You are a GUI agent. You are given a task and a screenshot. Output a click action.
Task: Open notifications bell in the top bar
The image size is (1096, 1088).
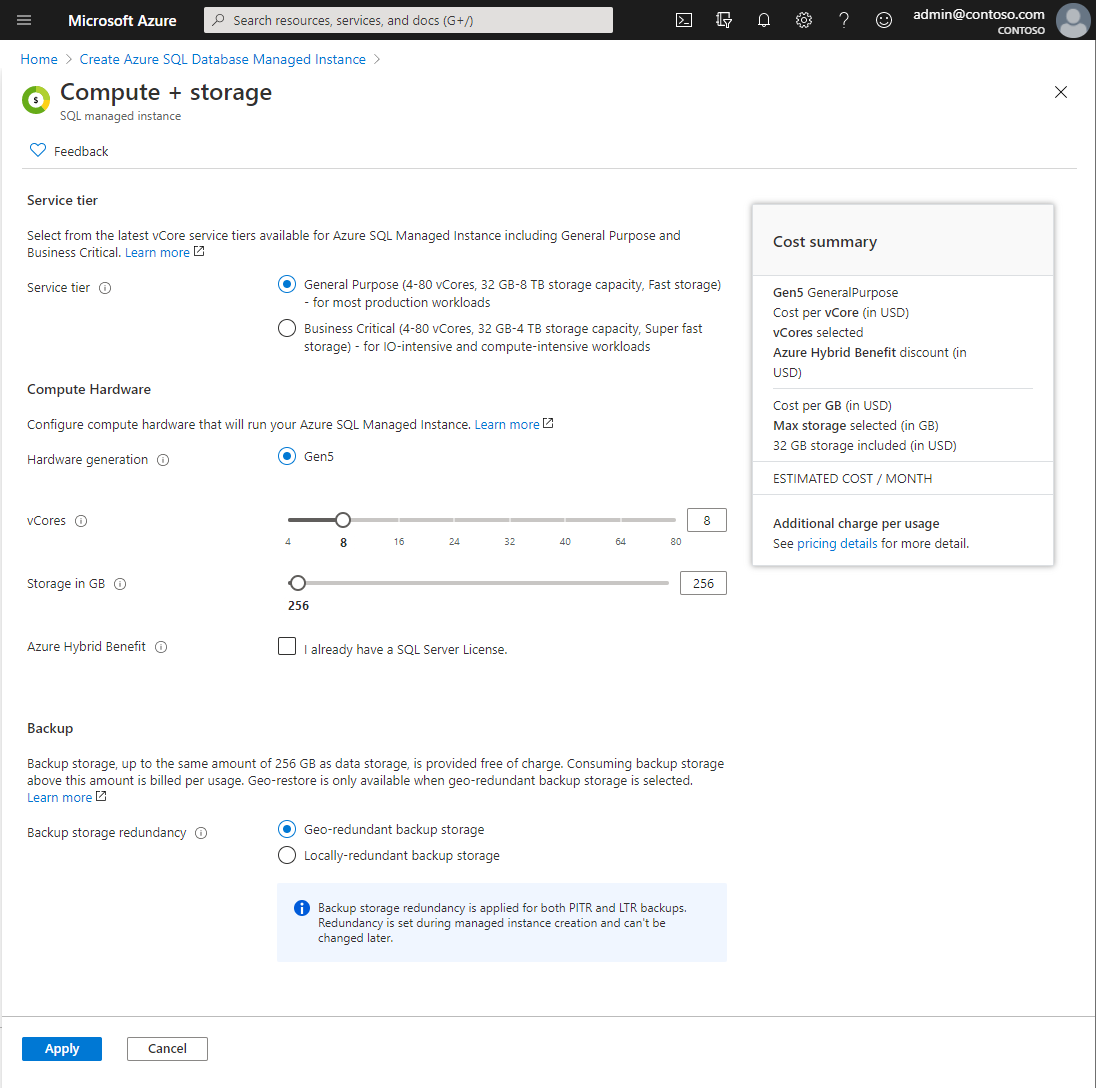coord(763,20)
